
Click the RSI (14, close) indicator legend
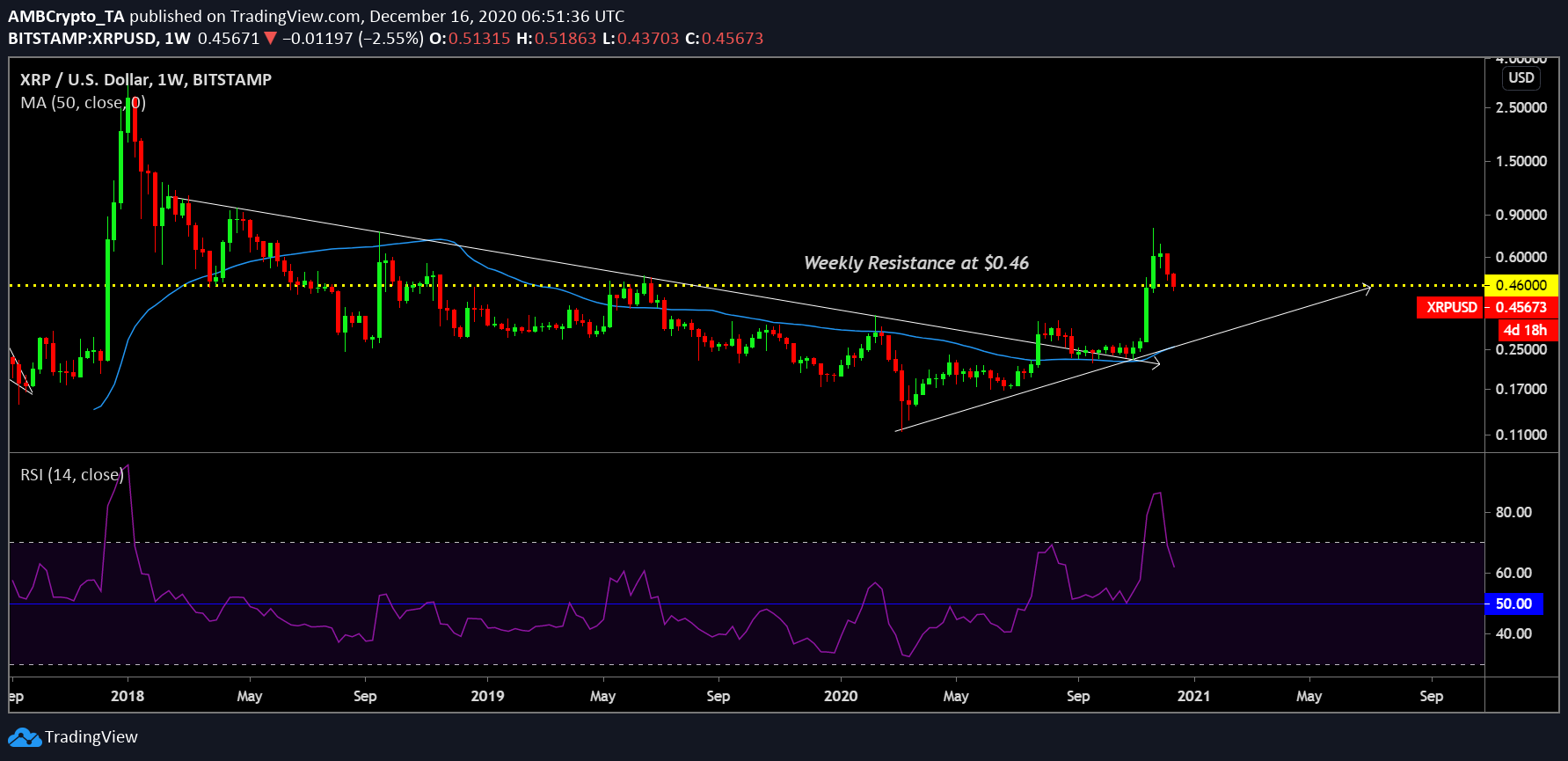[x=72, y=475]
